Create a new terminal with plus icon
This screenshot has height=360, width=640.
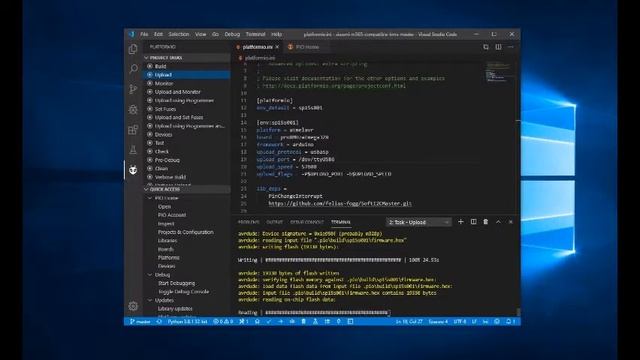click(461, 222)
